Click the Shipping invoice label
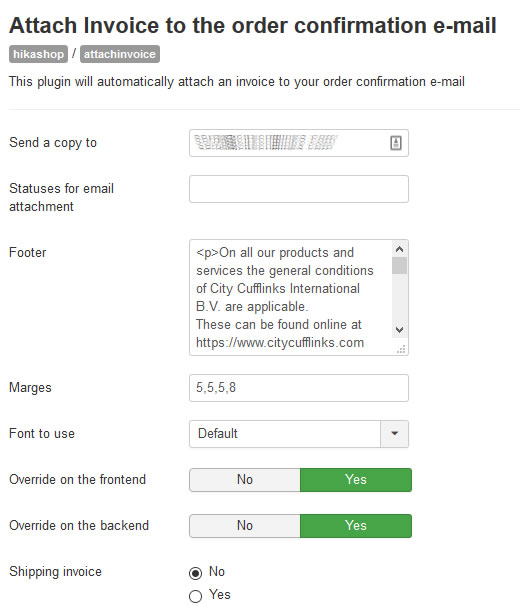 click(55, 572)
